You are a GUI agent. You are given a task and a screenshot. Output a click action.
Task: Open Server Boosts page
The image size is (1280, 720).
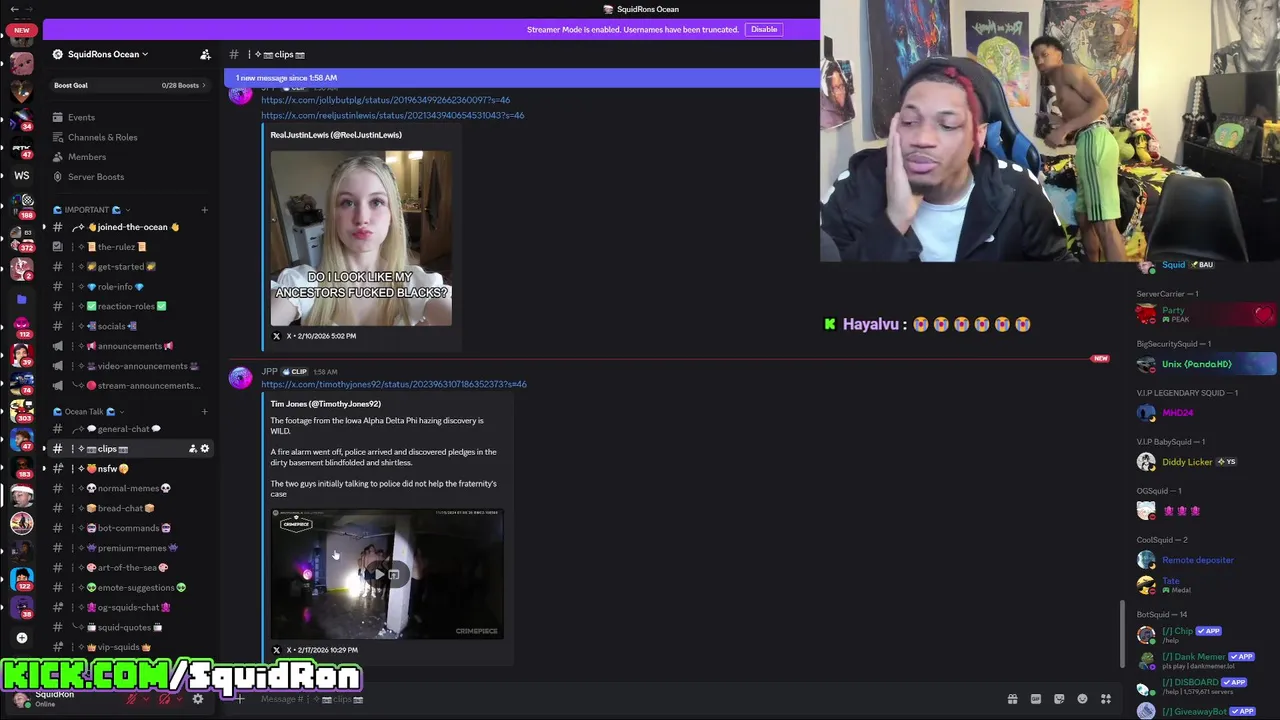(95, 177)
